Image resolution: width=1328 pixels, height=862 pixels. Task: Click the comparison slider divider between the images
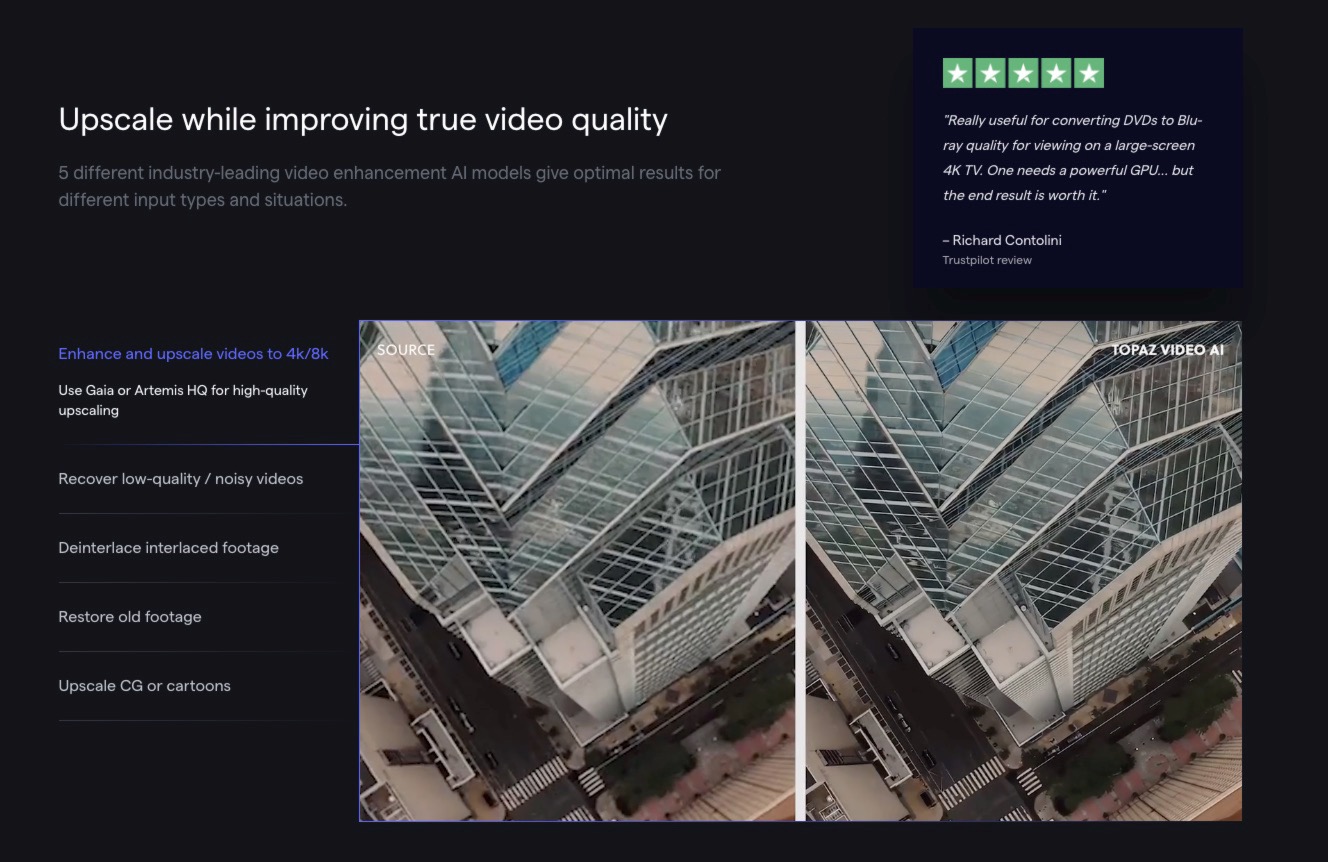800,571
